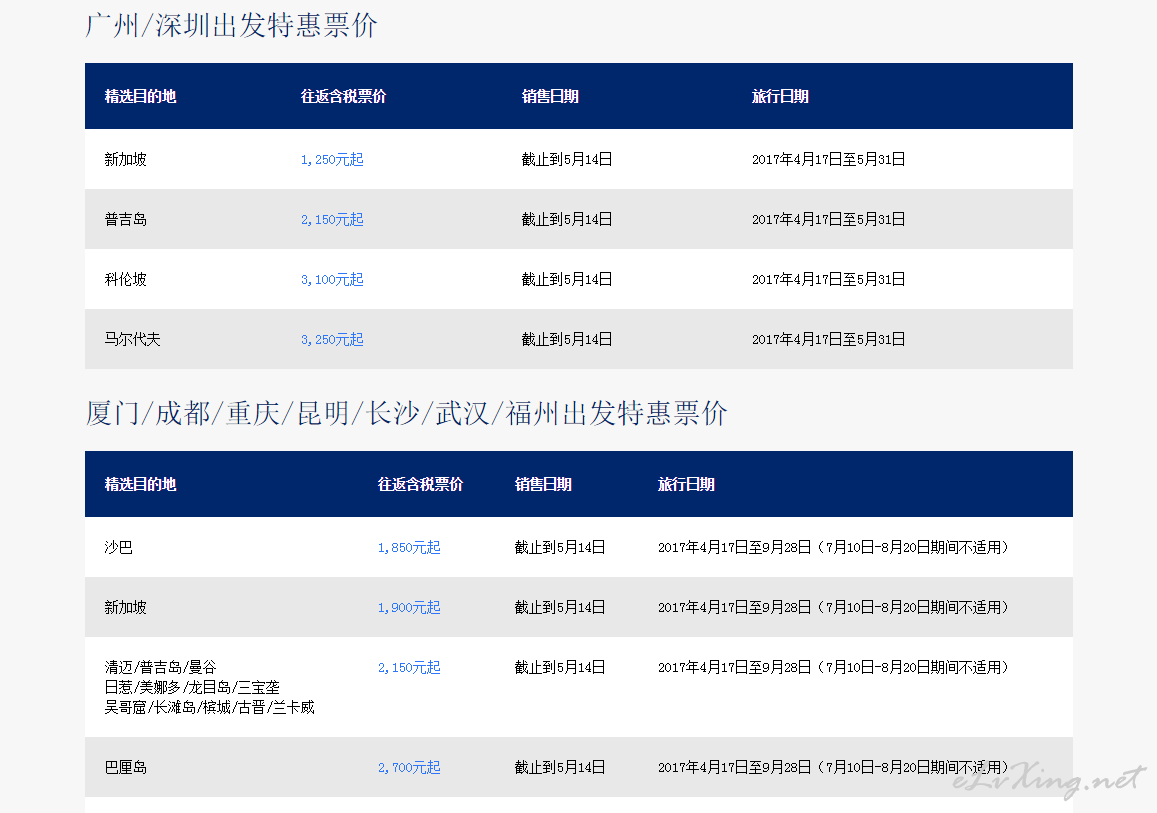Click 精选目的地 header in the 广州/深圳 table
This screenshot has width=1157, height=813.
[x=140, y=96]
